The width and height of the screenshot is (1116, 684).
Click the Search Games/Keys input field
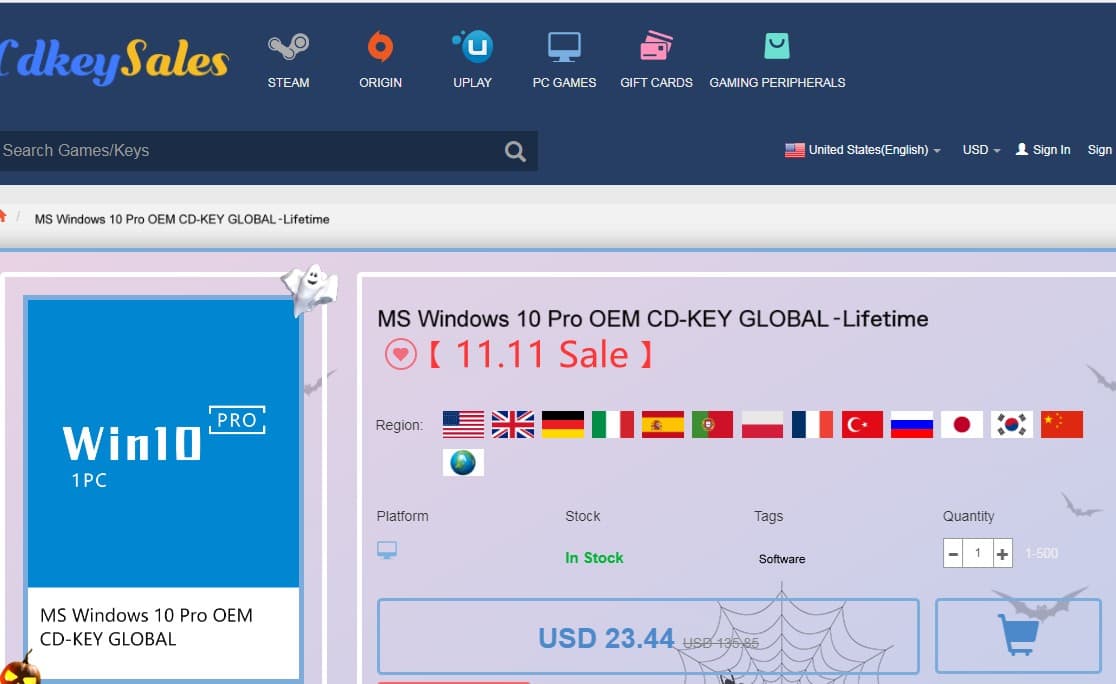click(250, 150)
